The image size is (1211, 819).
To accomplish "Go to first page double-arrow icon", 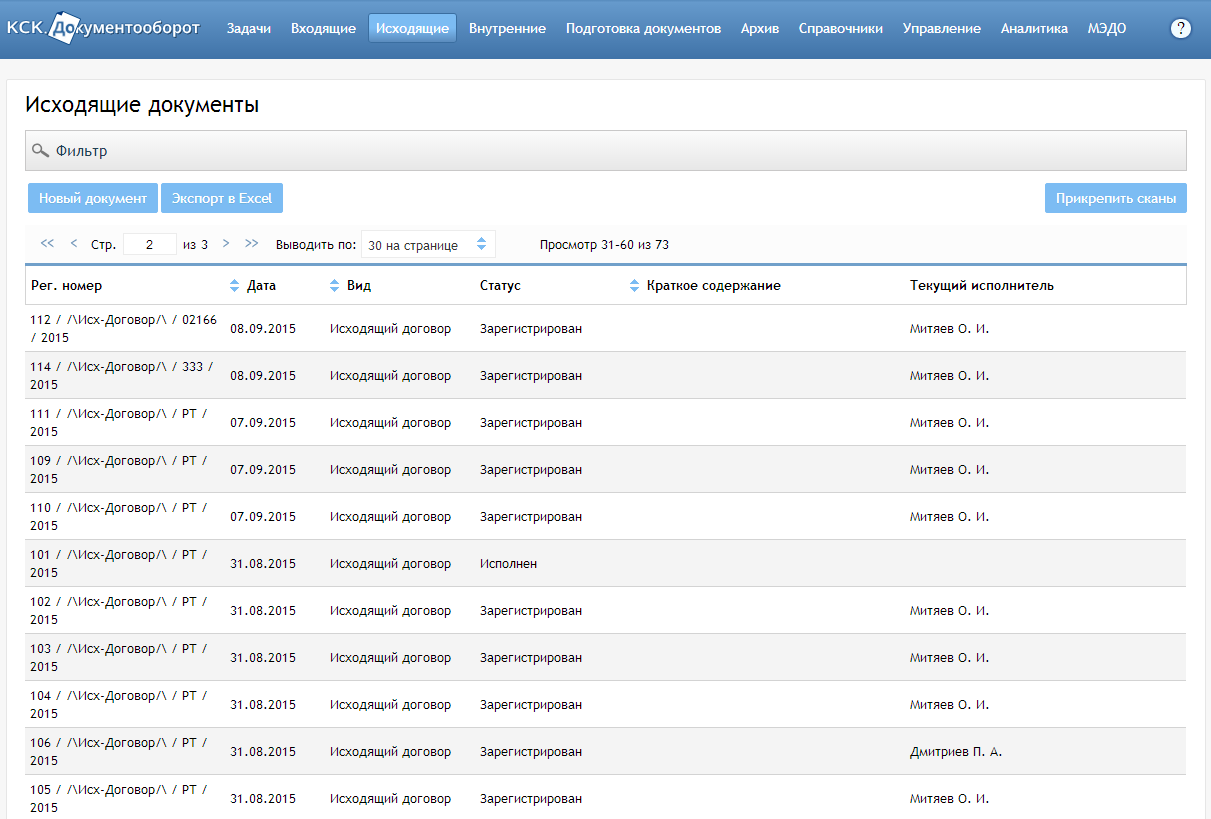I will 47,243.
